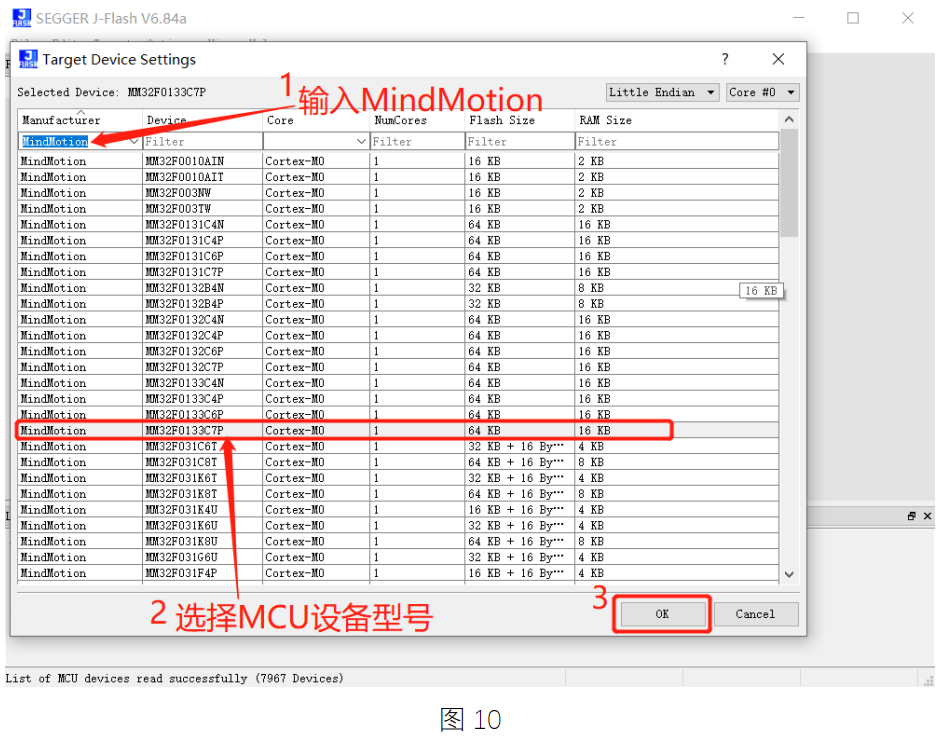This screenshot has height=741, width=941.
Task: Minimize the J-Flash main window
Action: pyautogui.click(x=799, y=18)
